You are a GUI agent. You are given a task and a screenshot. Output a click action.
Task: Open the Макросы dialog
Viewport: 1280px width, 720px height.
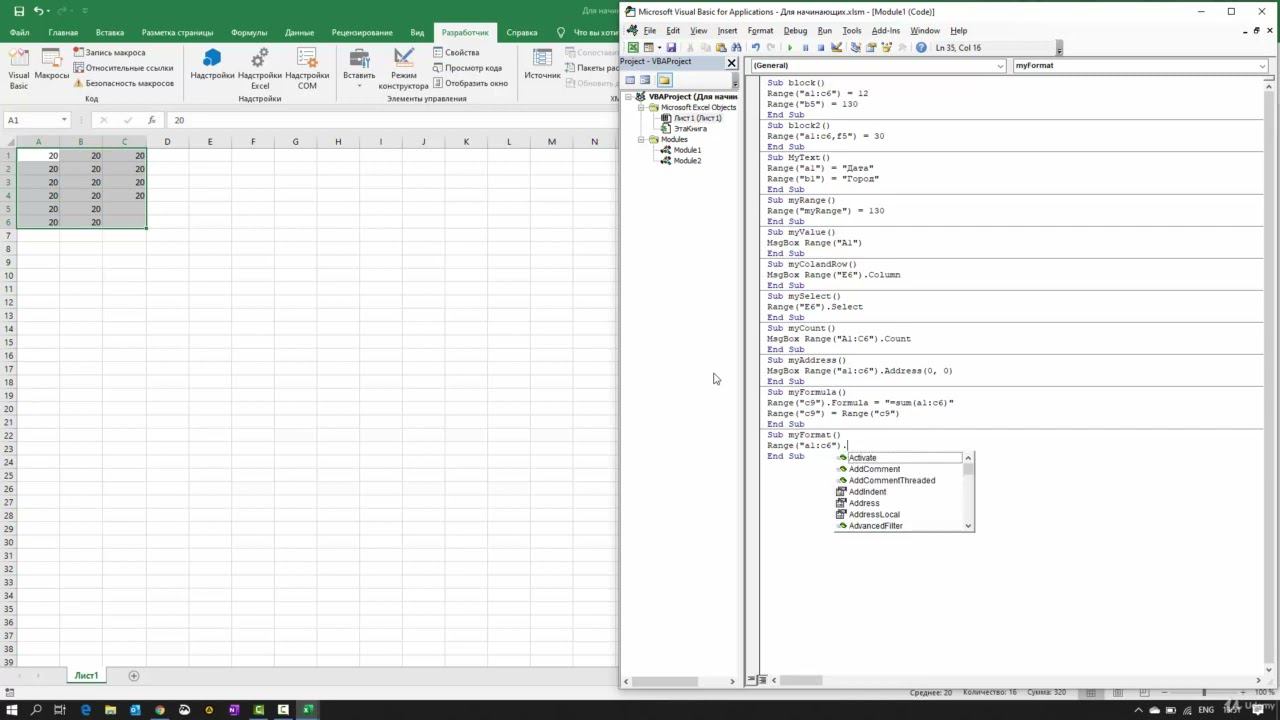click(52, 64)
